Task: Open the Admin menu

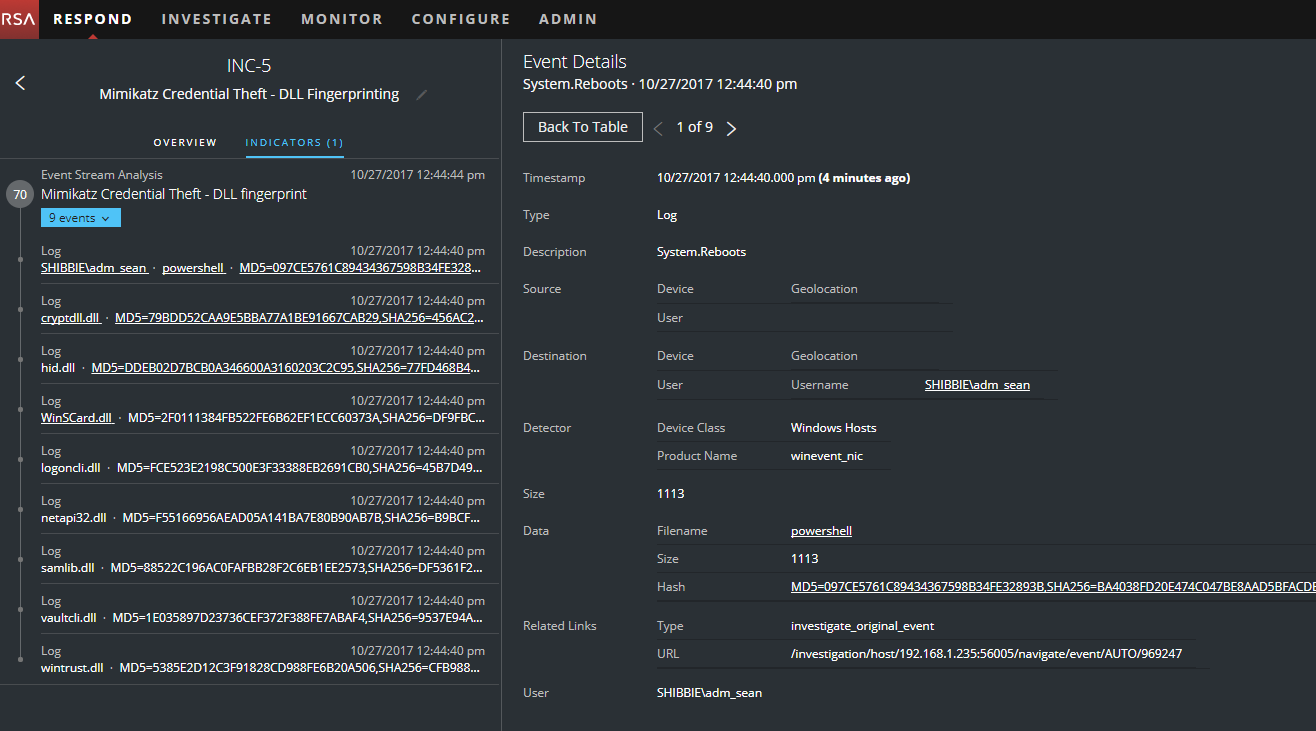Action: 567,19
